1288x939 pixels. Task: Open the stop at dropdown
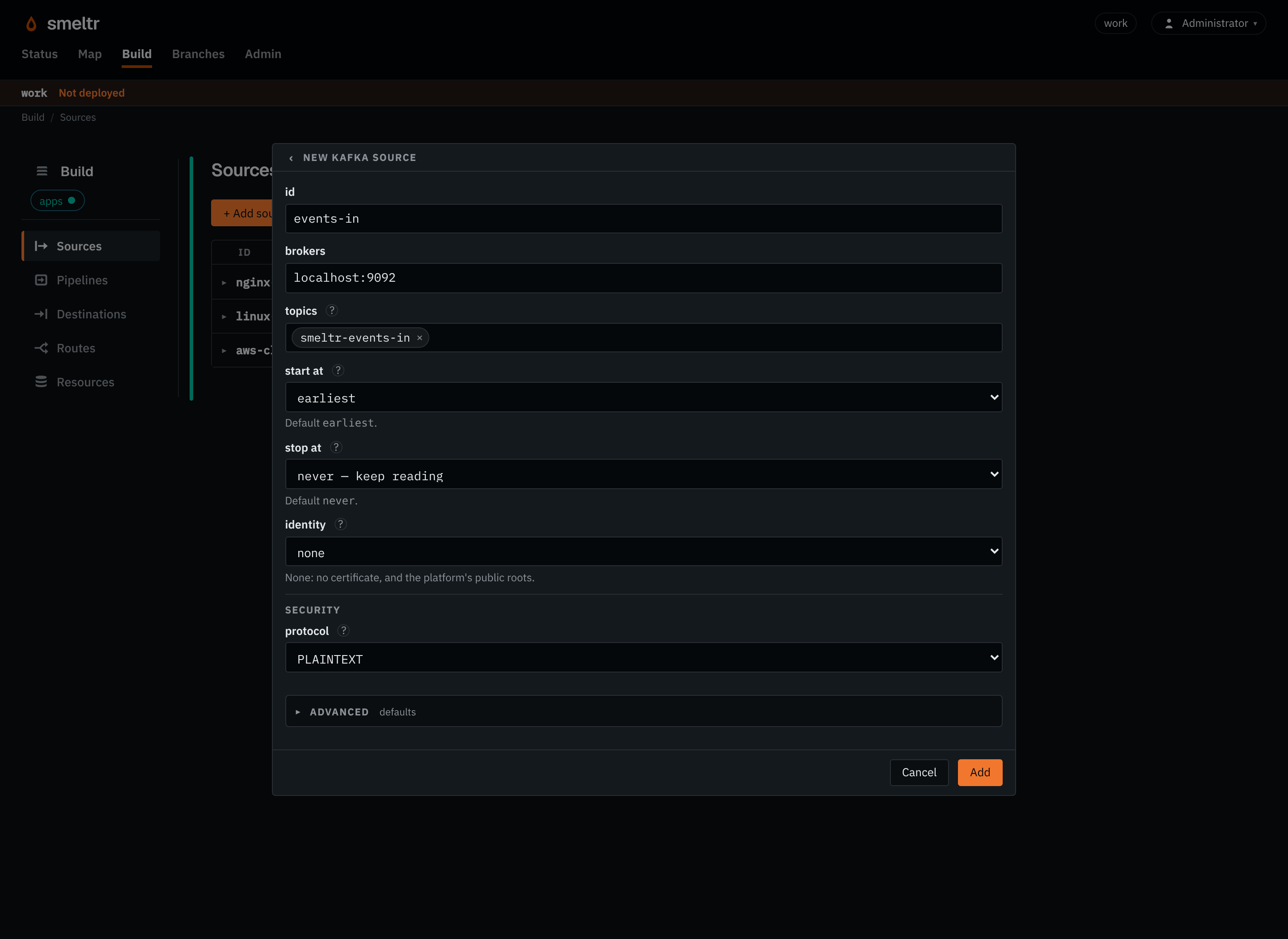point(644,474)
